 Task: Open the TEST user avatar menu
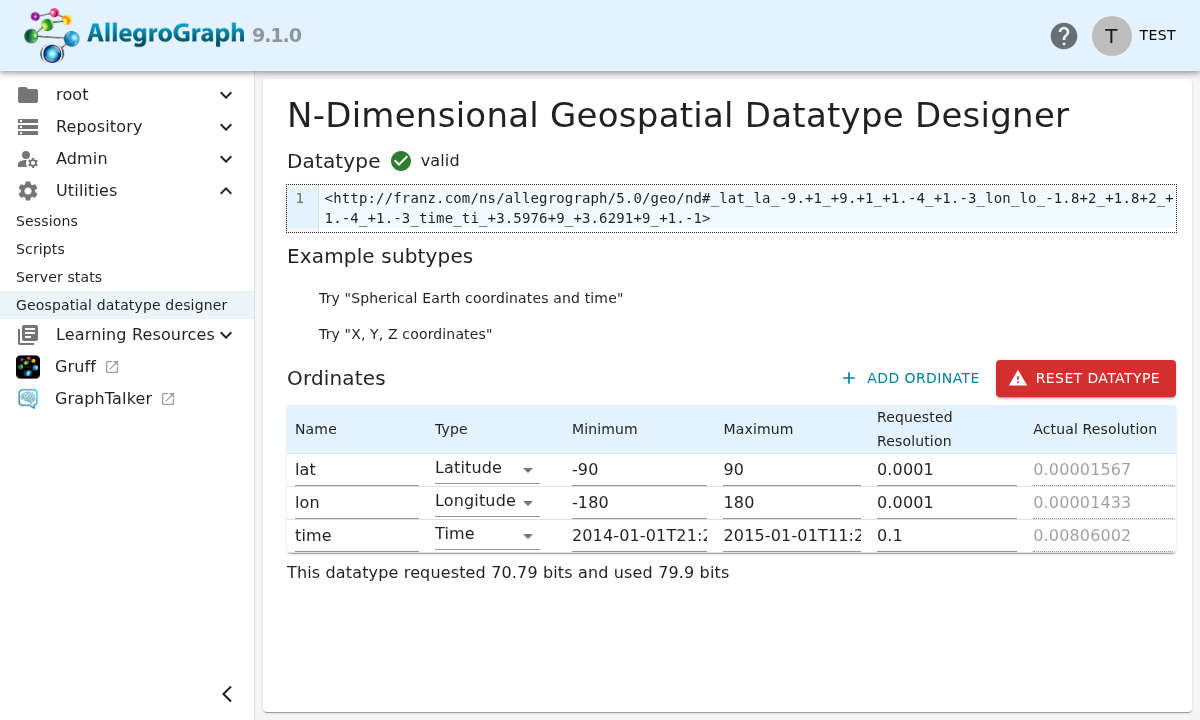1112,36
